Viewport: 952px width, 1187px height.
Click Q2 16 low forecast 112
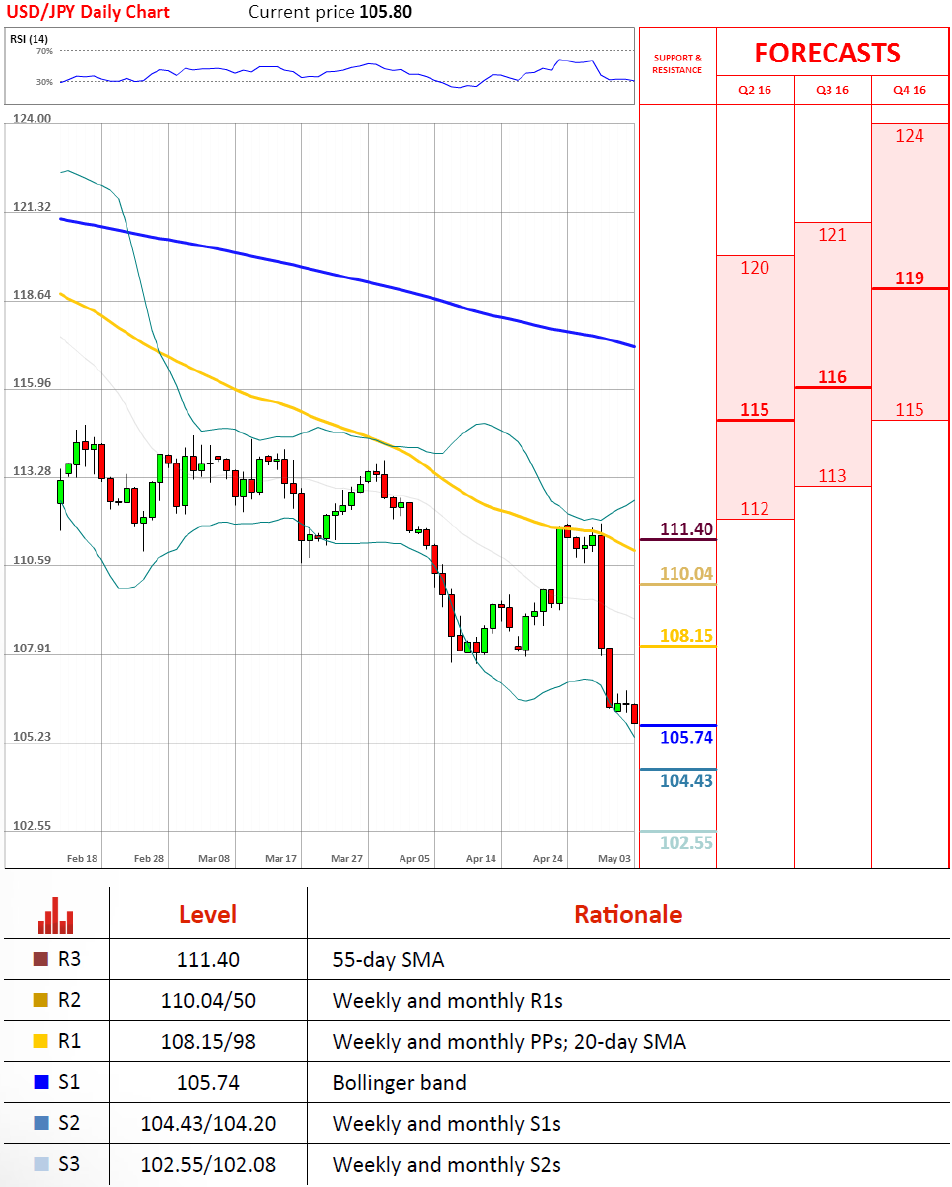pos(754,509)
